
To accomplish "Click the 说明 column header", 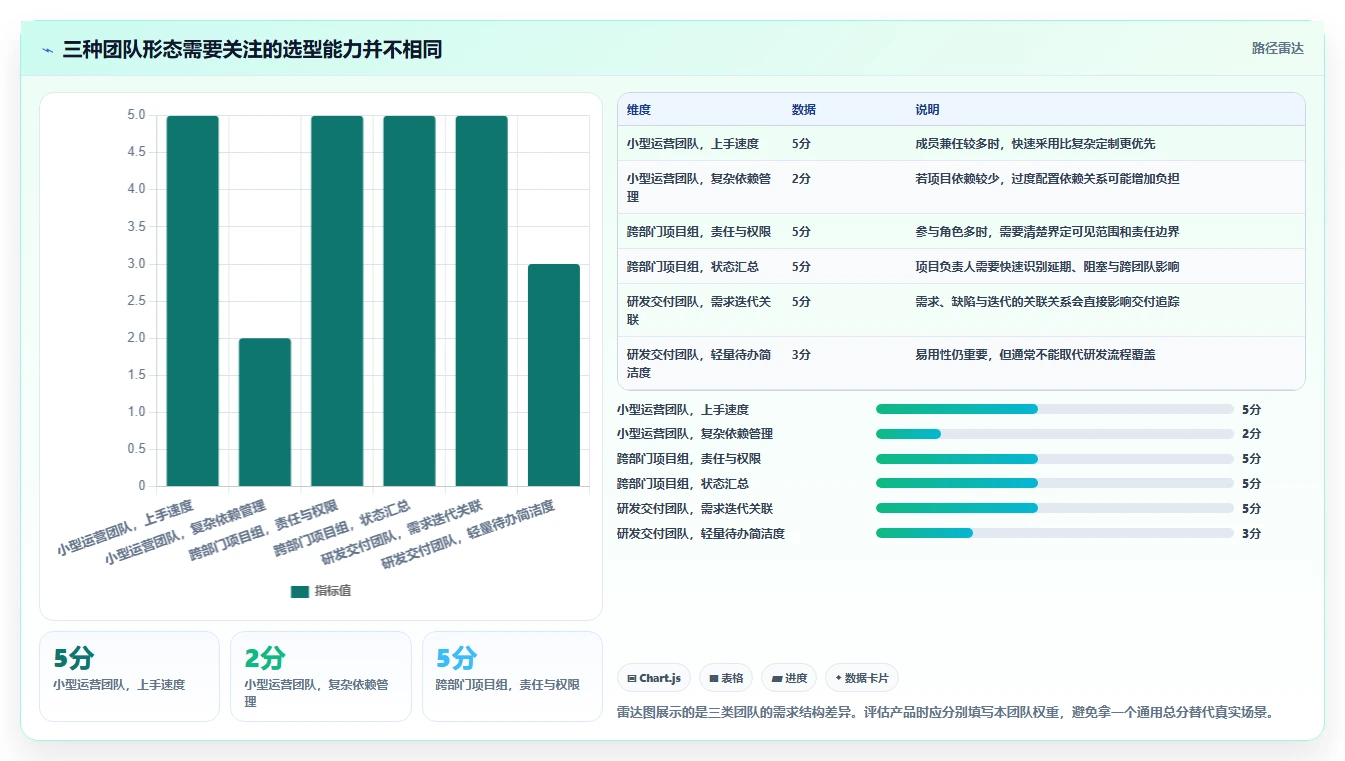I will [x=928, y=110].
